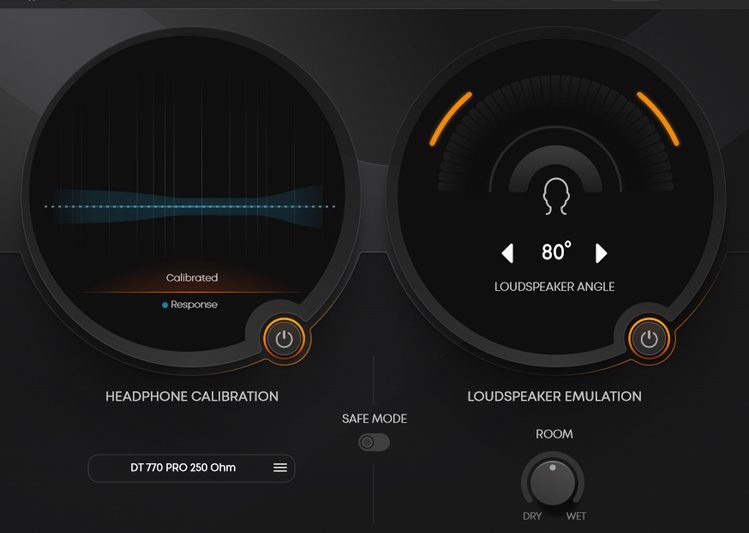Click the left orange speaker arc

[450, 118]
